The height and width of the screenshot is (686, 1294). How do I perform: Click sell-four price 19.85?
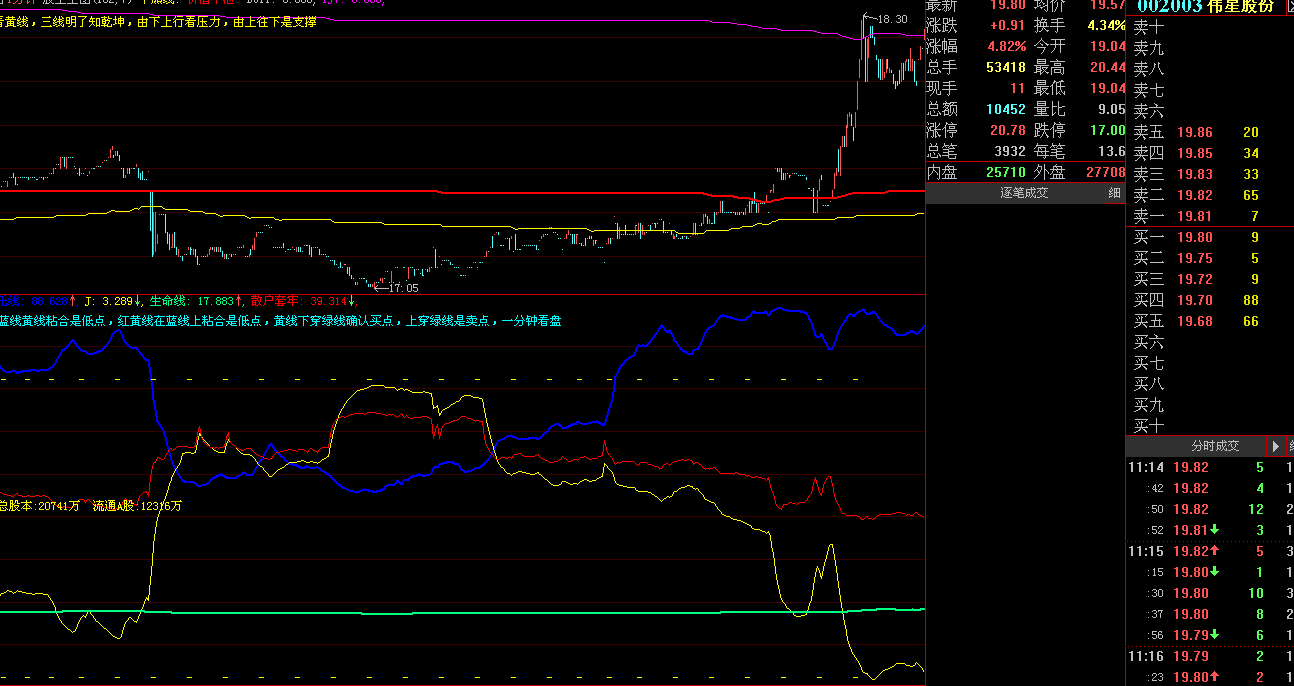tap(1194, 153)
